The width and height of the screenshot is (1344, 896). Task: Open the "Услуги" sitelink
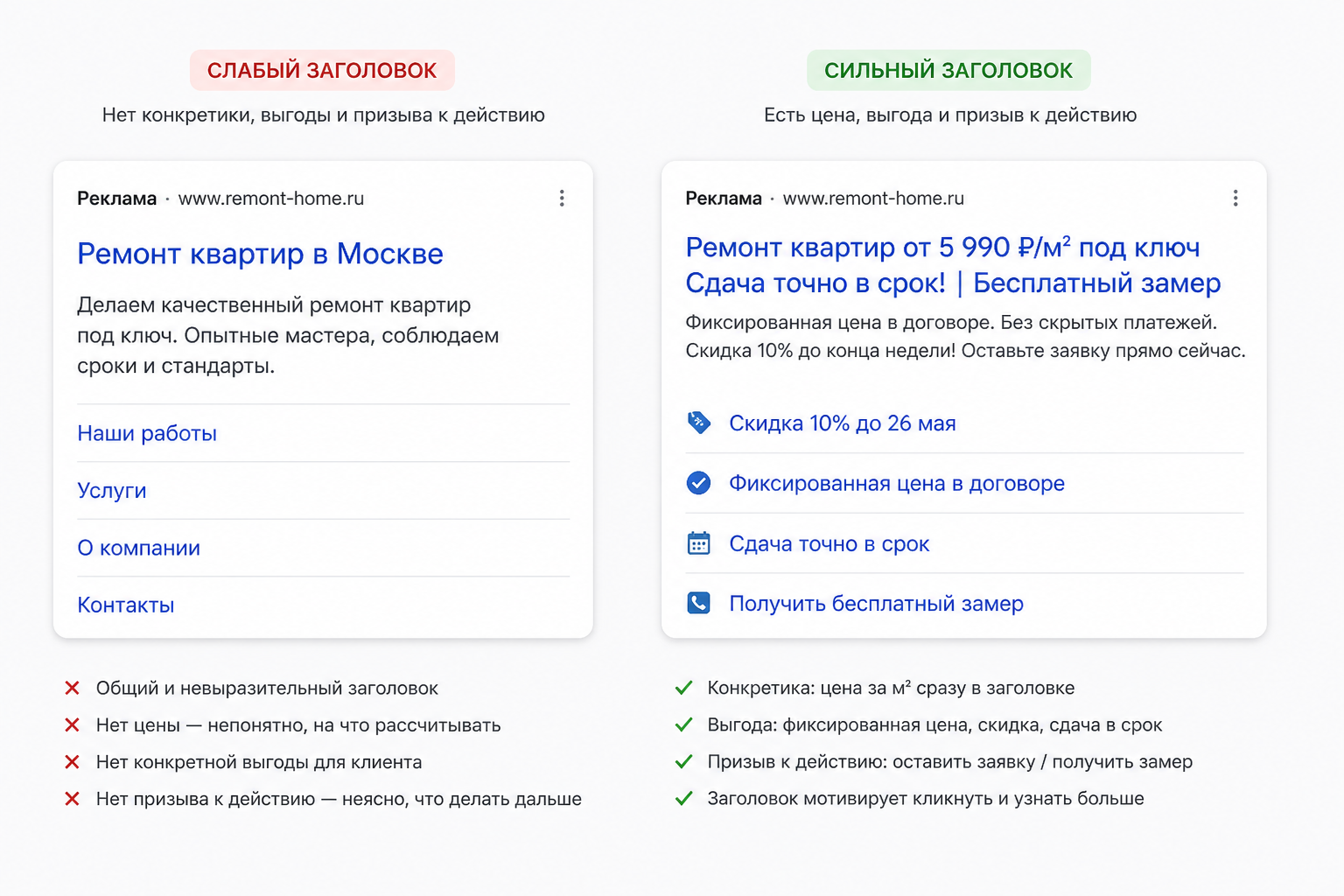coord(112,491)
